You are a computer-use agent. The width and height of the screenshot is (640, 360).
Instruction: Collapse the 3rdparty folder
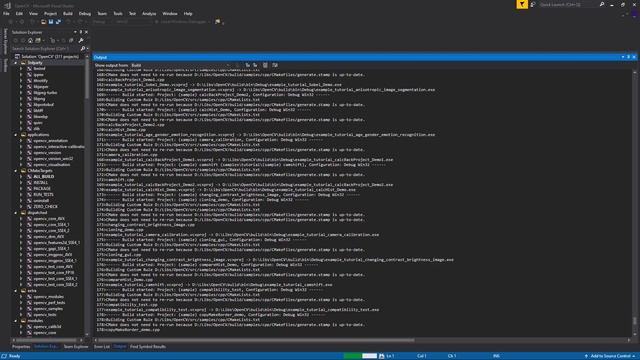pos(16,63)
